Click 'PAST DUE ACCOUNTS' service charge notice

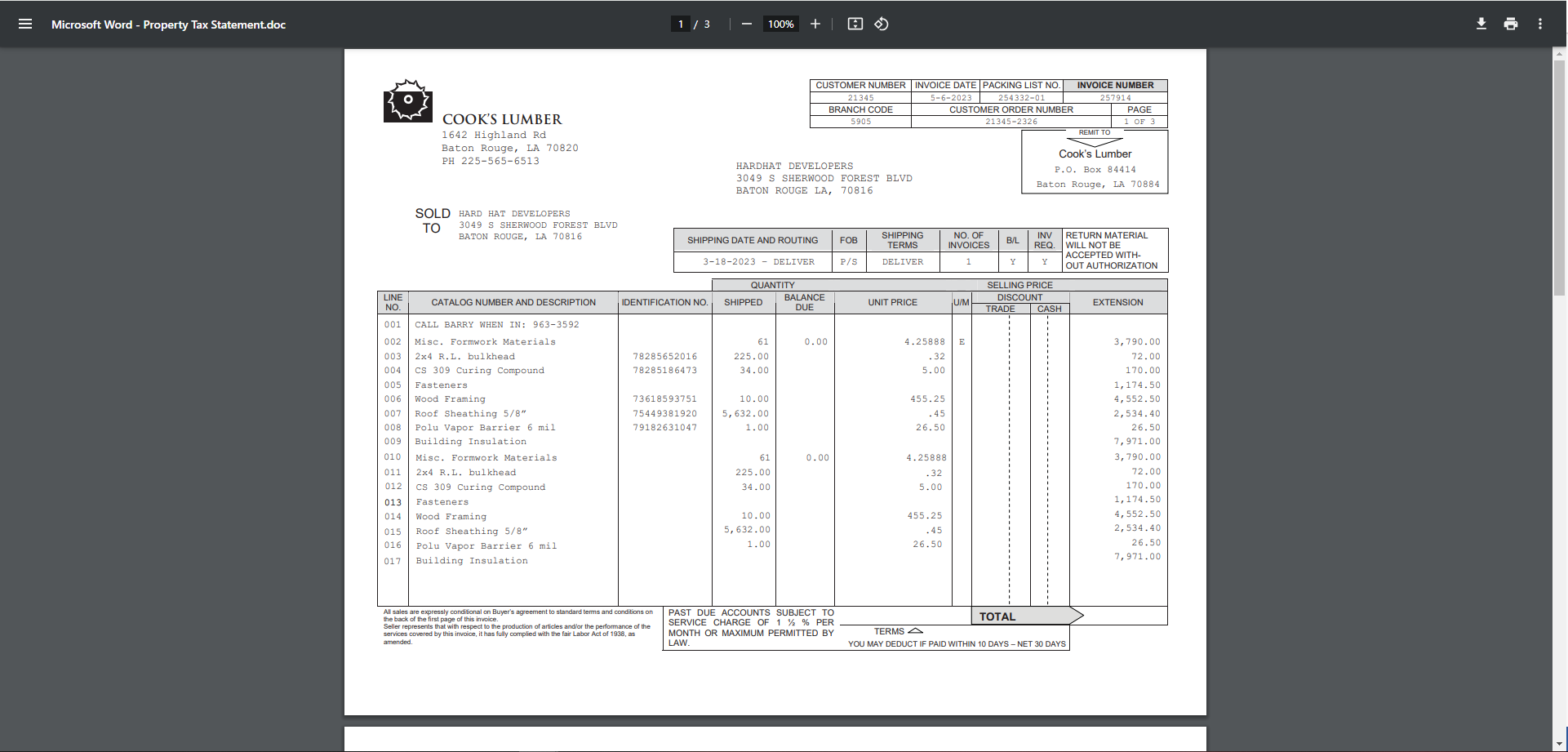(x=750, y=628)
